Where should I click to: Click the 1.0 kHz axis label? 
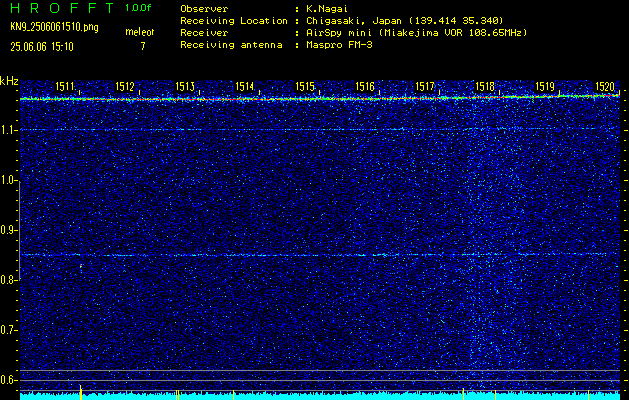(8, 180)
